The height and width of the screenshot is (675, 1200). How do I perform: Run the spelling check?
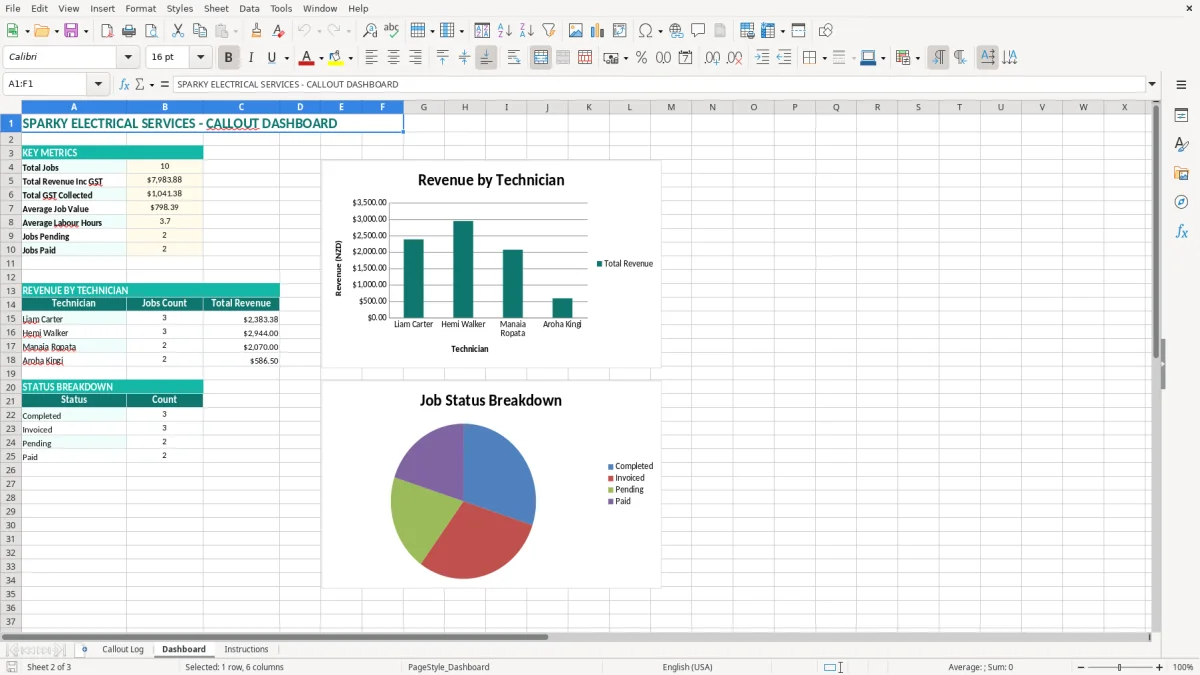point(392,31)
